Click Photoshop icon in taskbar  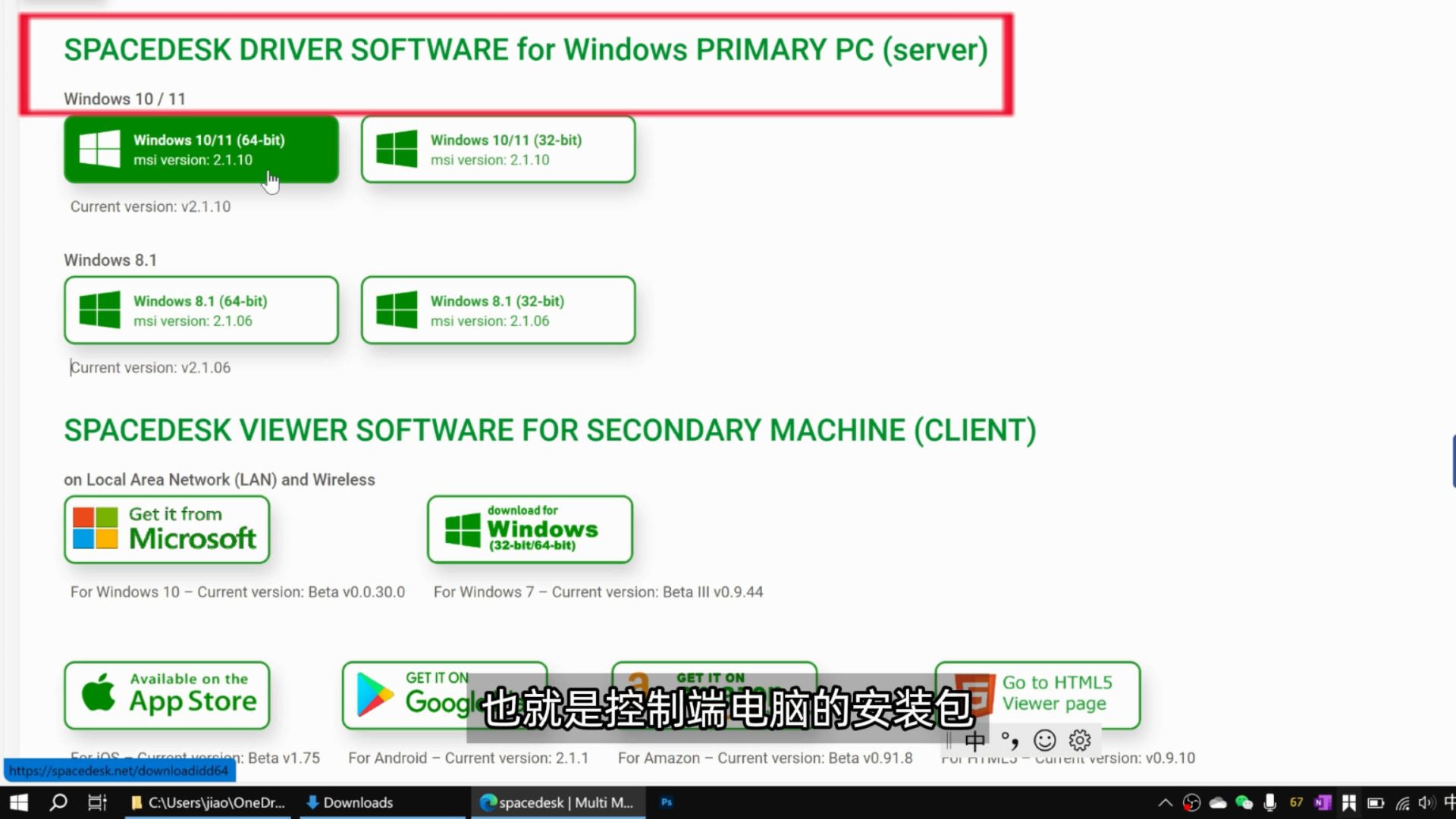[667, 801]
